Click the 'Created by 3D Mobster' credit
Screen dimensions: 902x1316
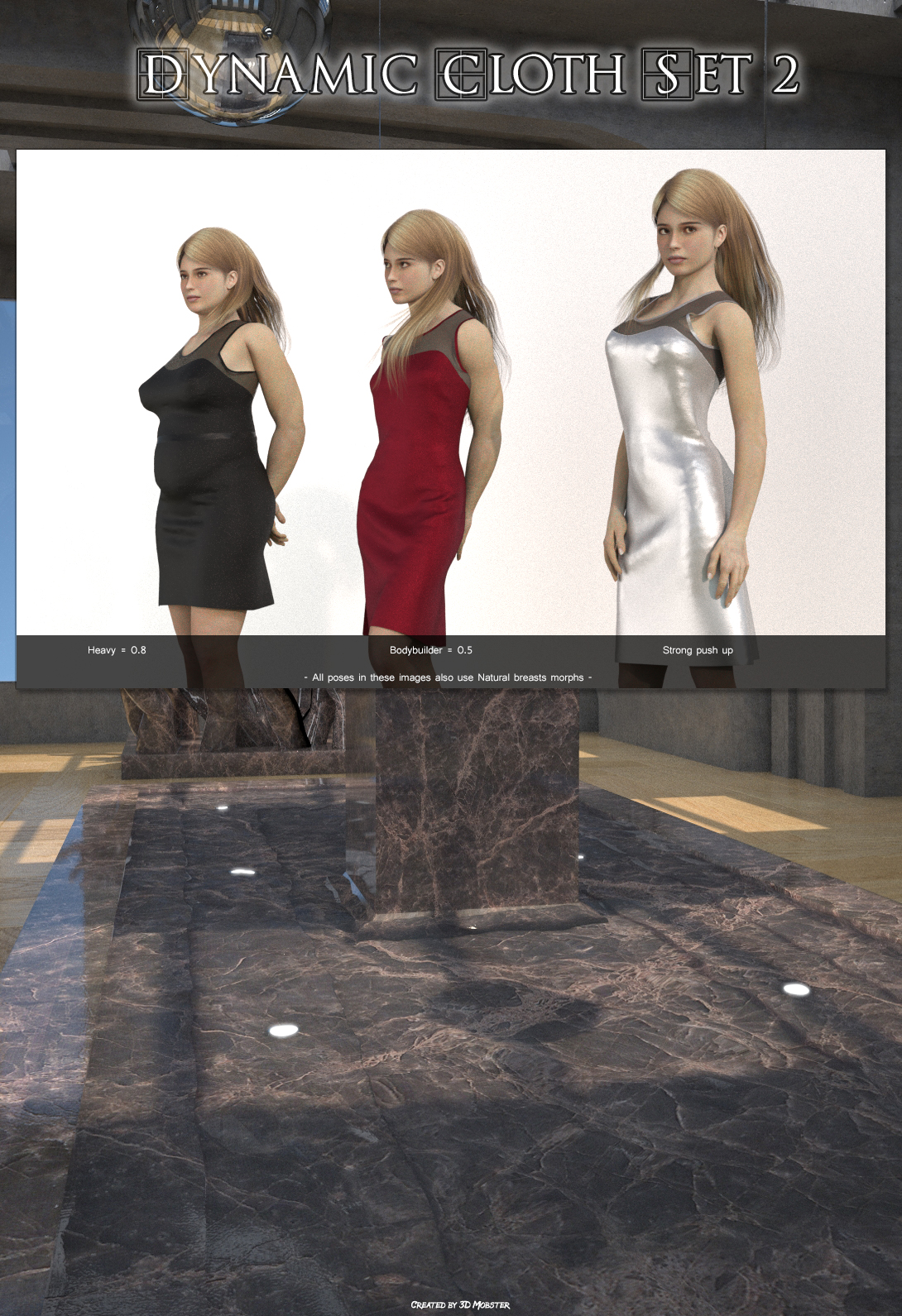(460, 1304)
